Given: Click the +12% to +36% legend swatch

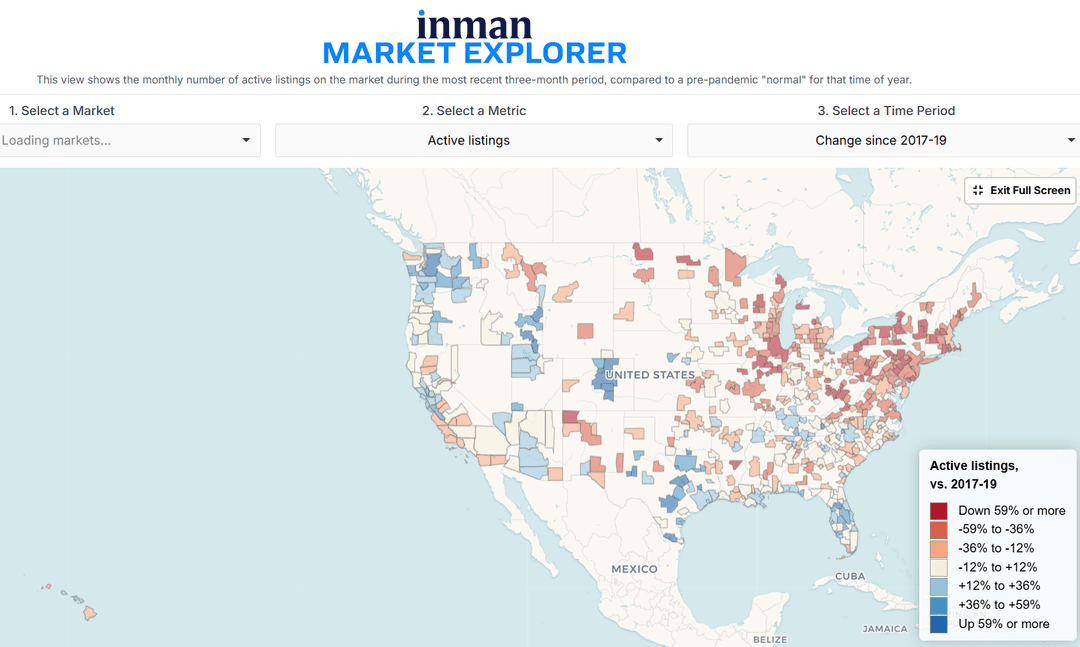Looking at the screenshot, I should coord(939,586).
